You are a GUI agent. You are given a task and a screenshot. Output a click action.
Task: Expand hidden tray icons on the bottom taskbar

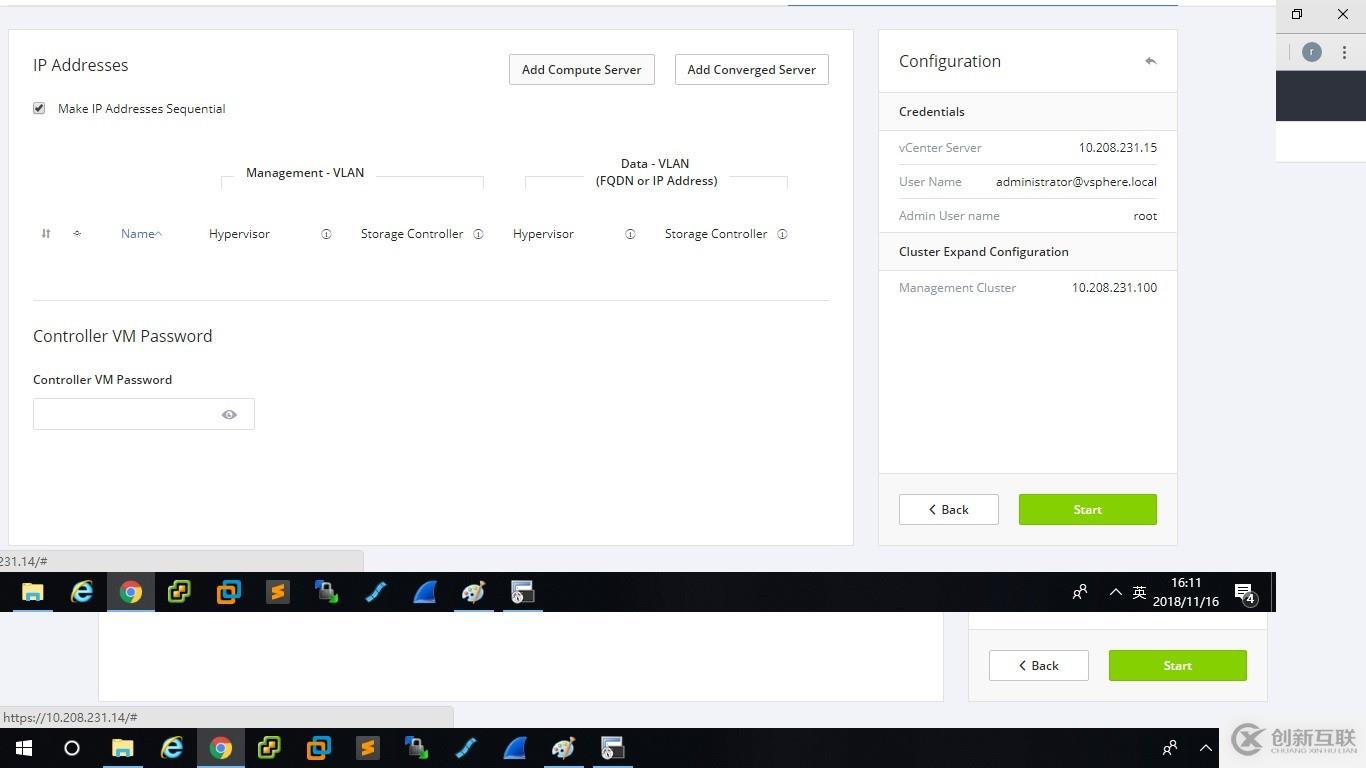pyautogui.click(x=1206, y=748)
